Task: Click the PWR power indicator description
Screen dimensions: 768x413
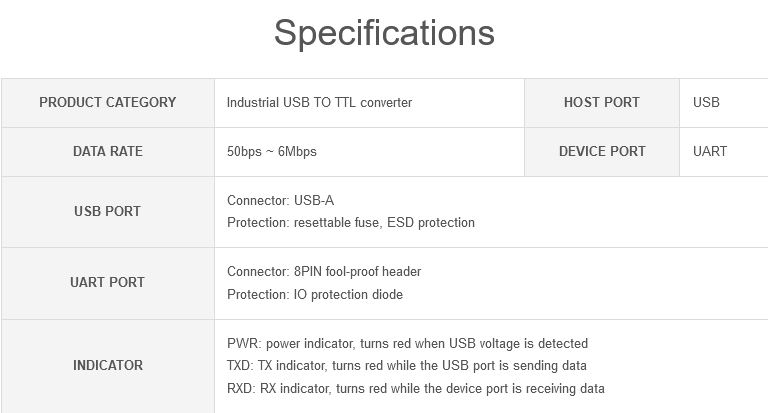Action: point(408,343)
